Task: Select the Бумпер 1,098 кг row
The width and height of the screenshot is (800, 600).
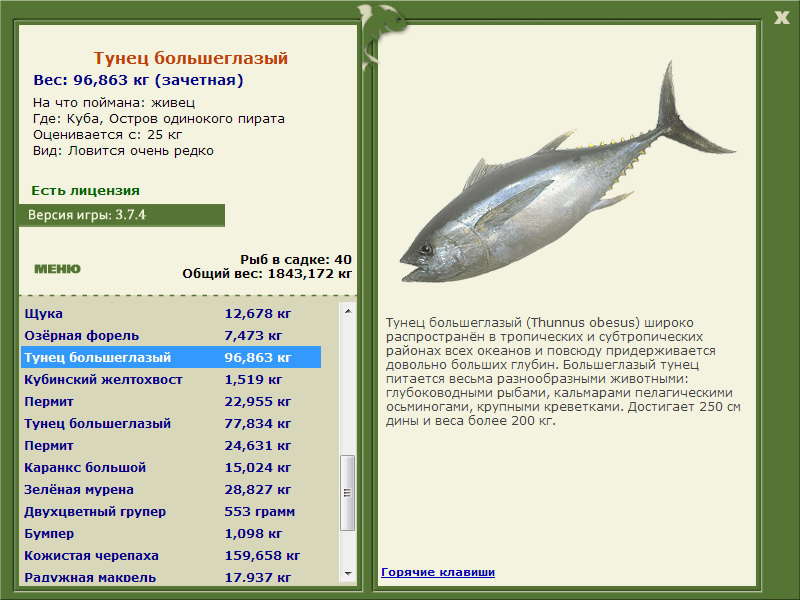Action: point(171,533)
